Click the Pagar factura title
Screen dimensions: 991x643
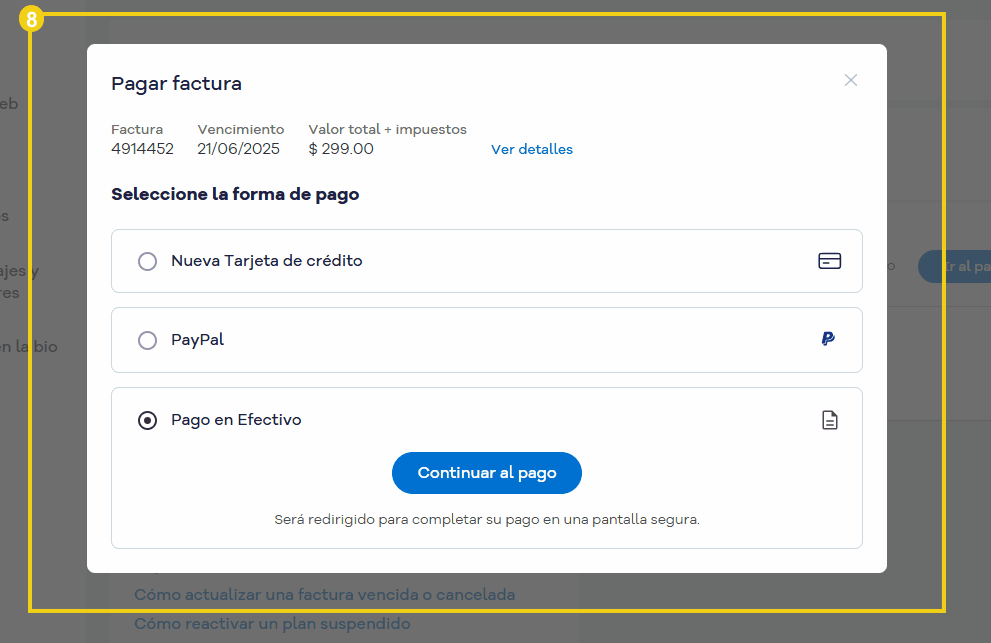click(x=176, y=83)
